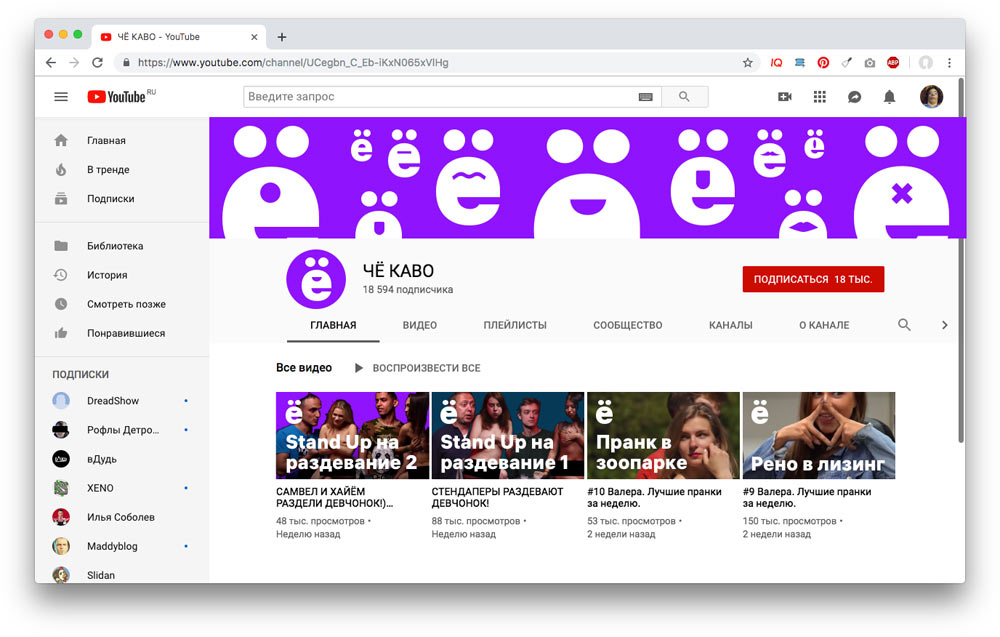
Task: Click the red ПОДПИСАТЬСЯ button
Action: pos(813,279)
